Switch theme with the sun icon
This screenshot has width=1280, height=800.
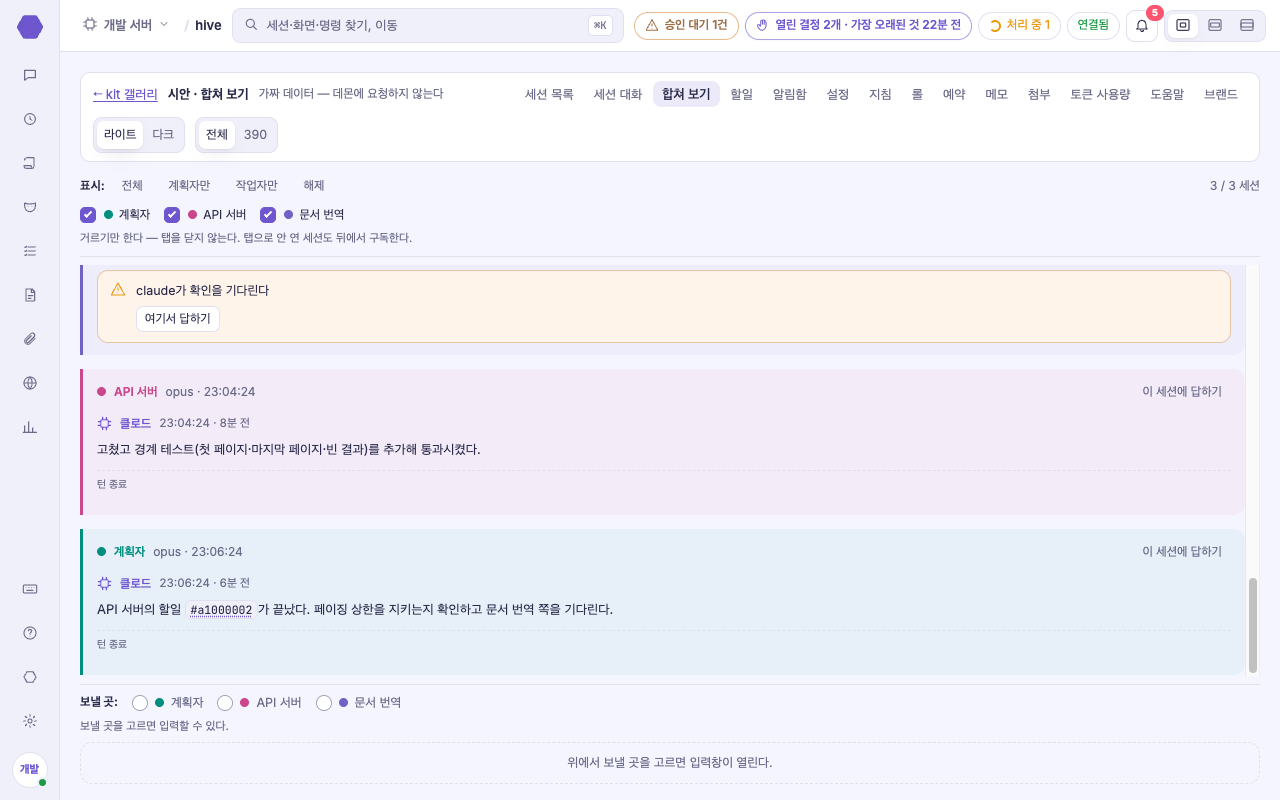30,721
